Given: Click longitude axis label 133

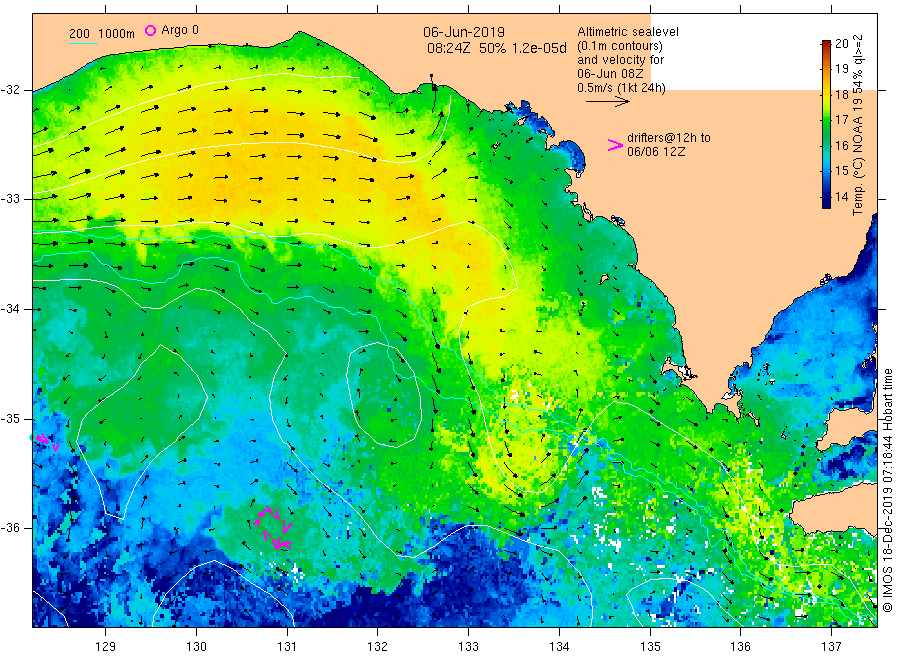Looking at the screenshot, I should (x=468, y=647).
